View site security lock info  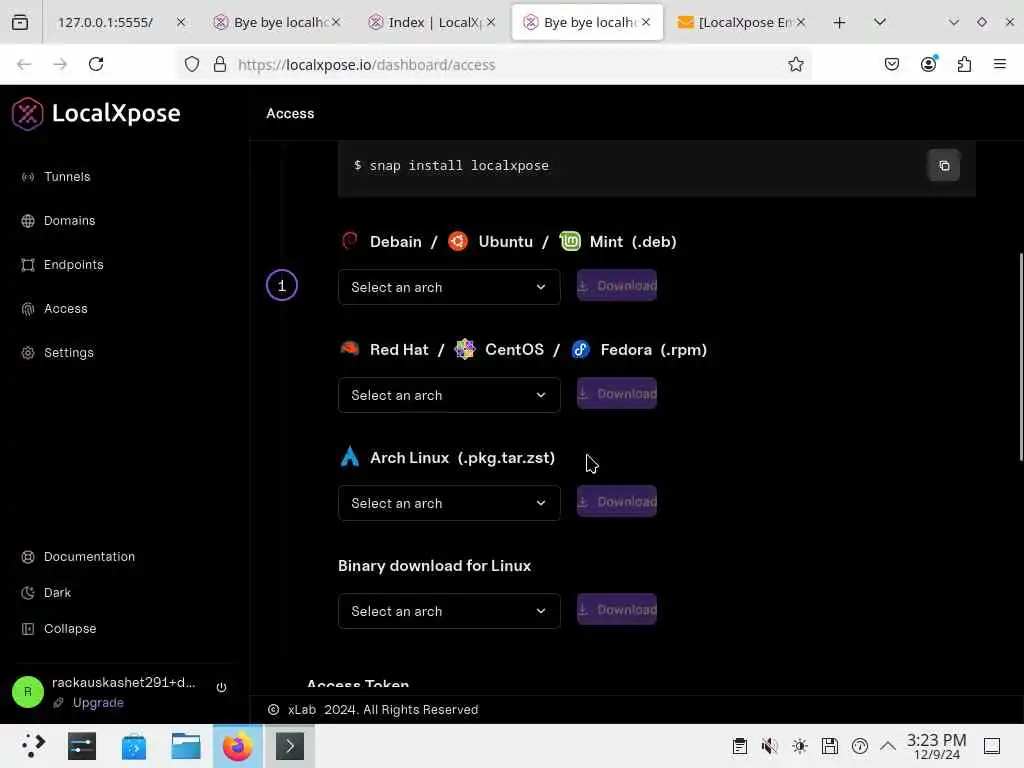point(220,64)
